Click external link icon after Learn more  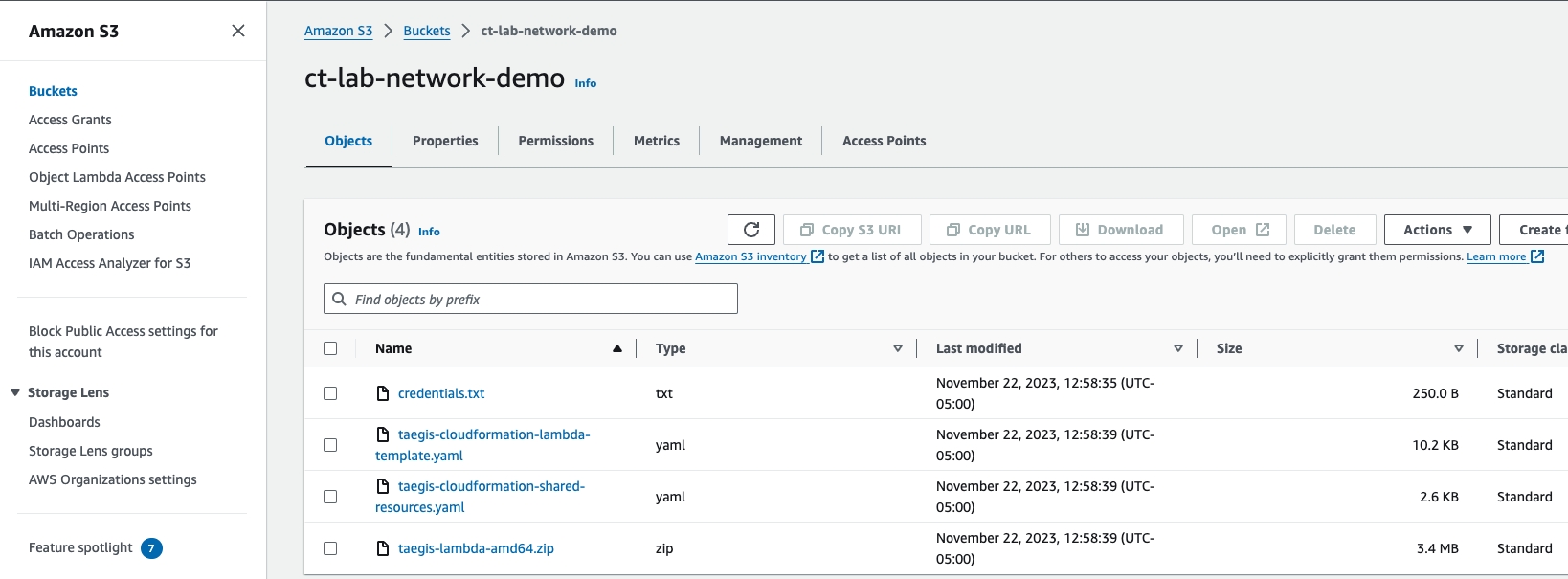click(x=1537, y=256)
